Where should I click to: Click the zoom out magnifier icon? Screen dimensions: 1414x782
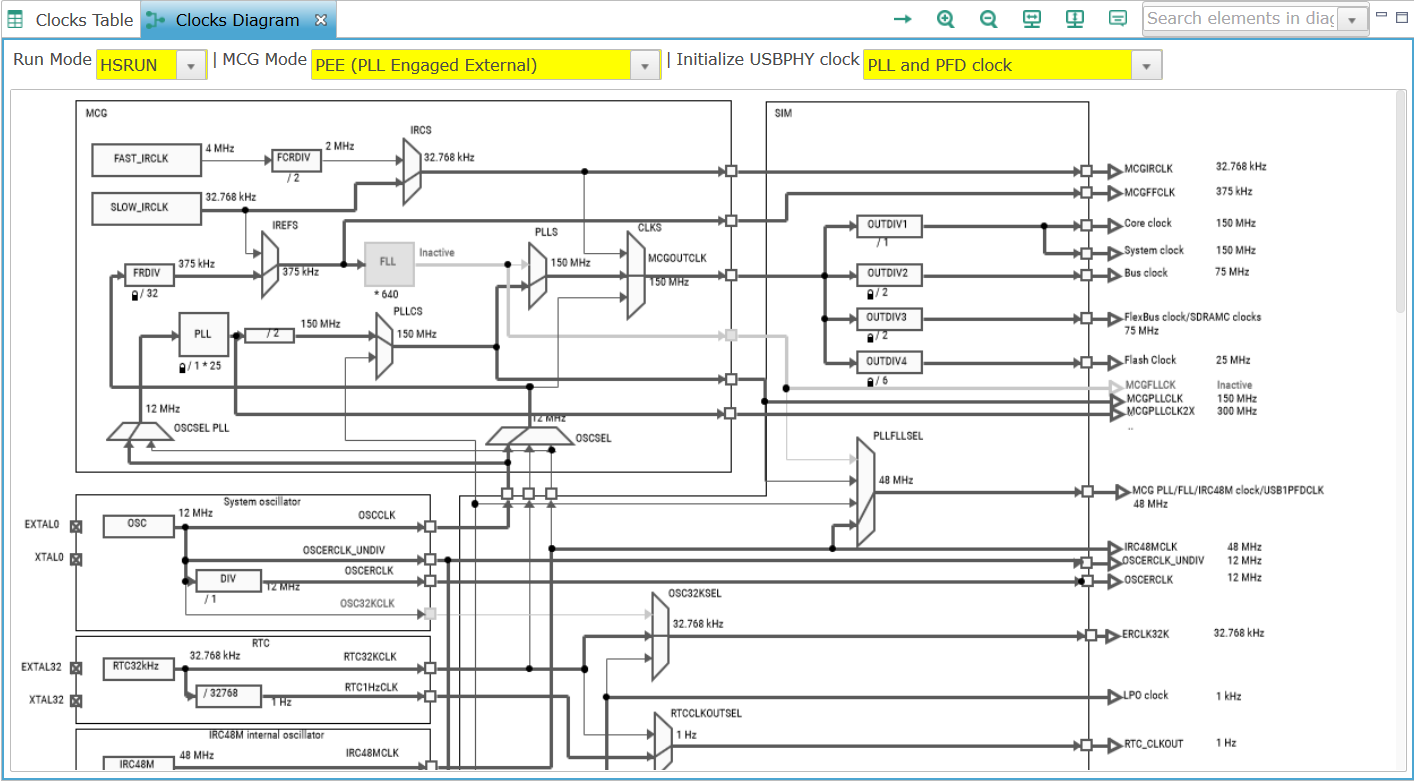point(988,19)
